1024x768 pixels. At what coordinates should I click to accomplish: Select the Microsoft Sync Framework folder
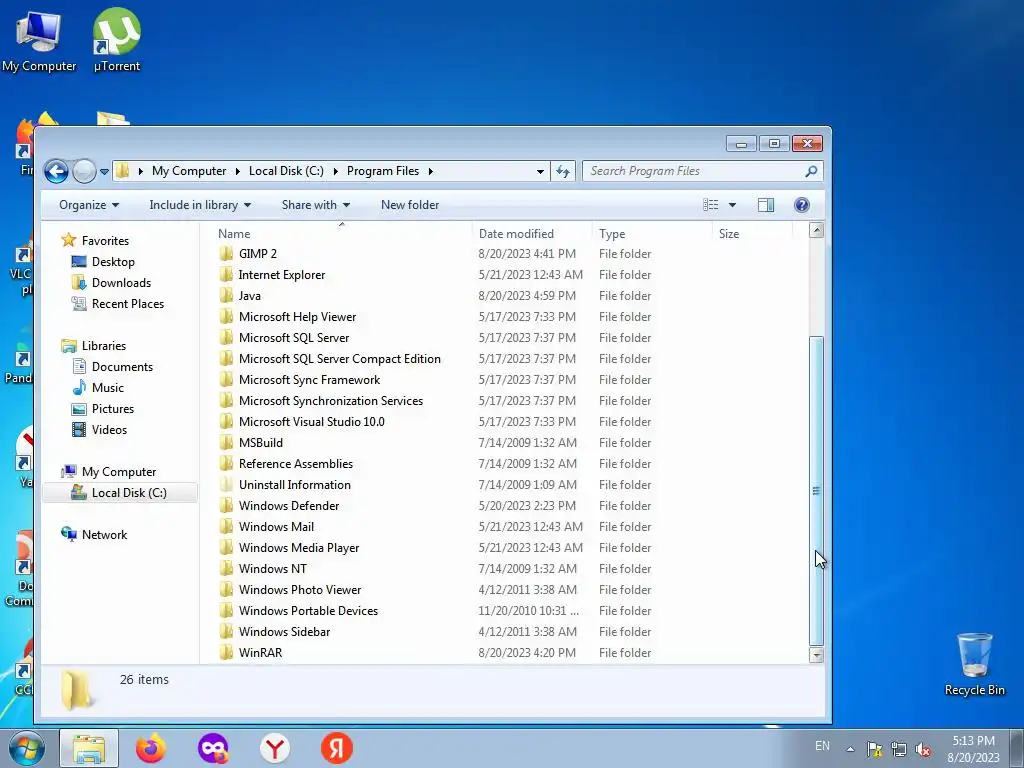coord(309,379)
